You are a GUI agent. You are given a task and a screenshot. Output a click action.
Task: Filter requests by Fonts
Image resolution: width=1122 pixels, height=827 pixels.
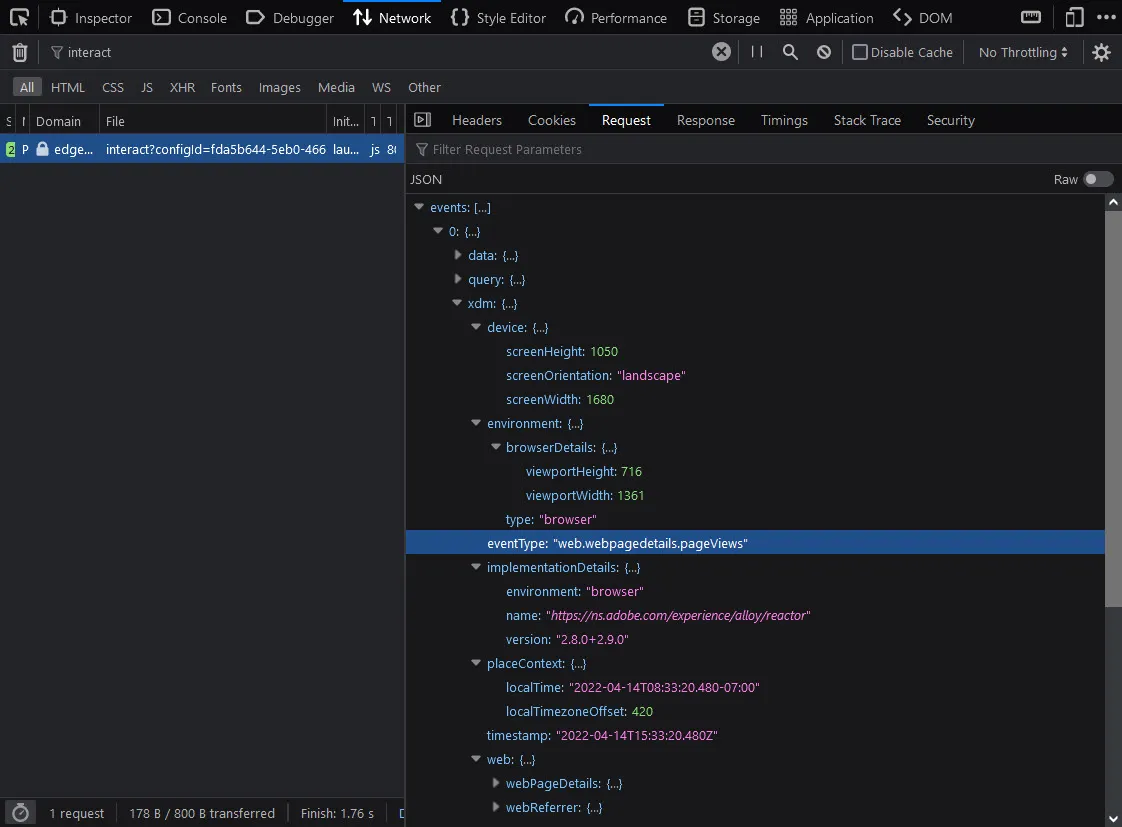click(226, 87)
